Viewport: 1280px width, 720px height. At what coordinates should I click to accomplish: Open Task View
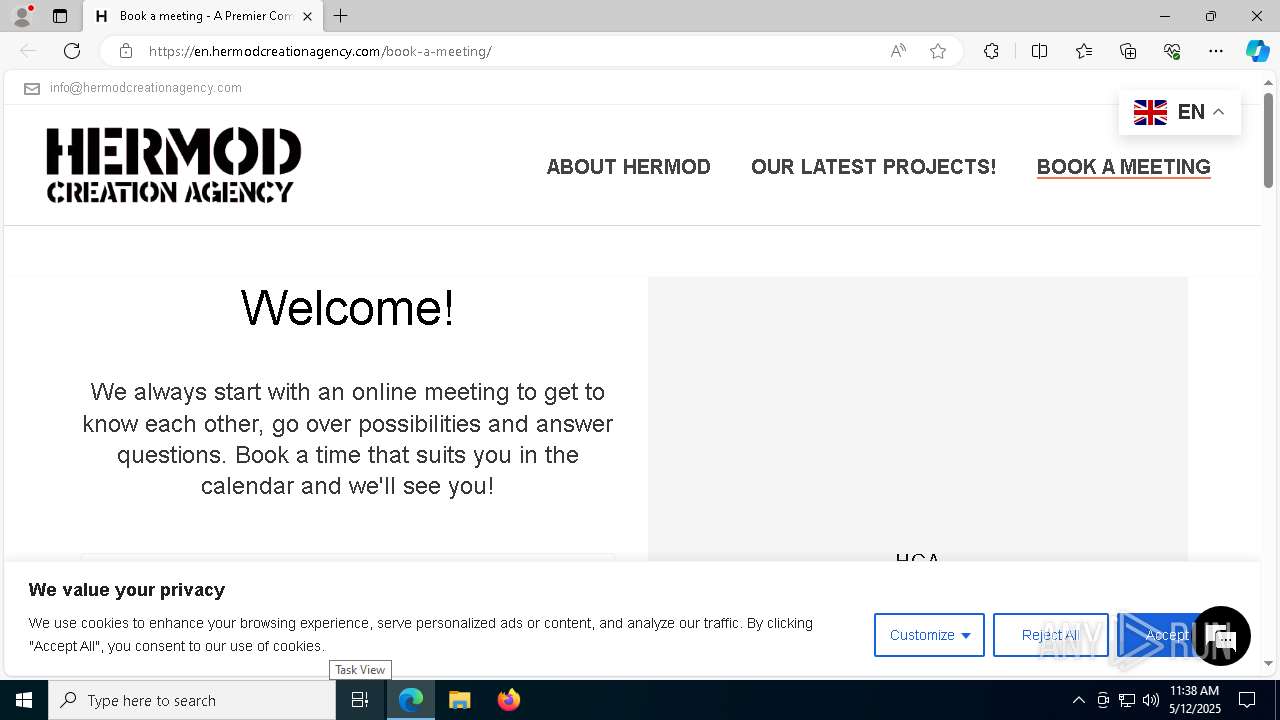coord(360,700)
